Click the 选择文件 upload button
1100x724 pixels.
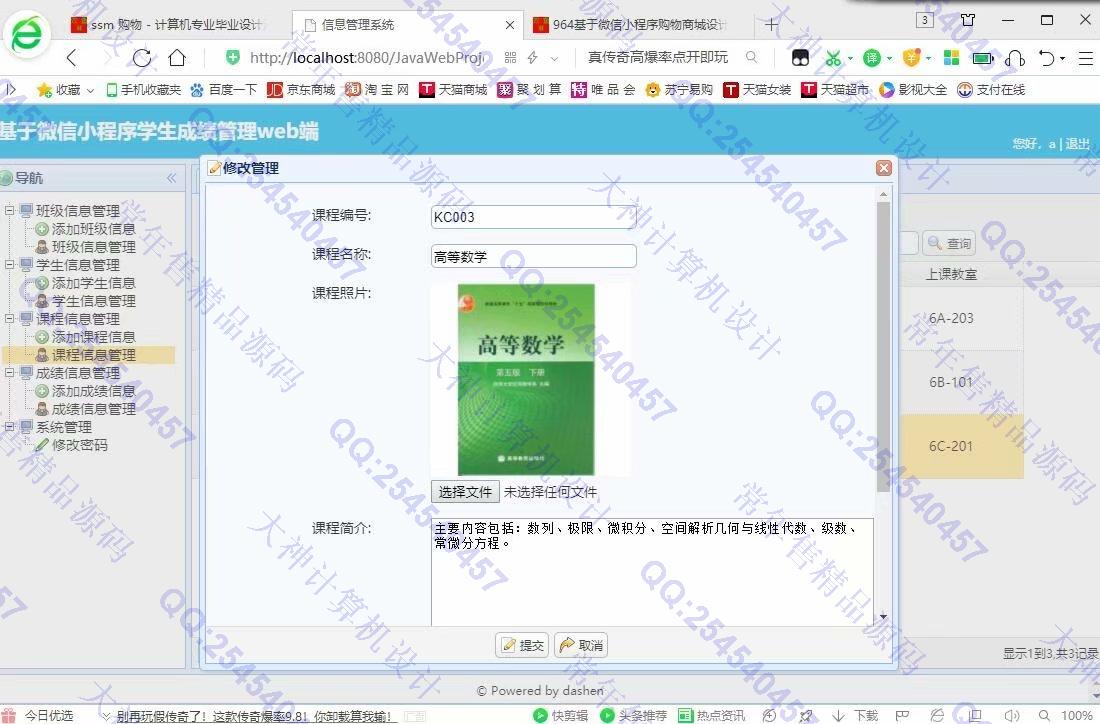point(465,492)
